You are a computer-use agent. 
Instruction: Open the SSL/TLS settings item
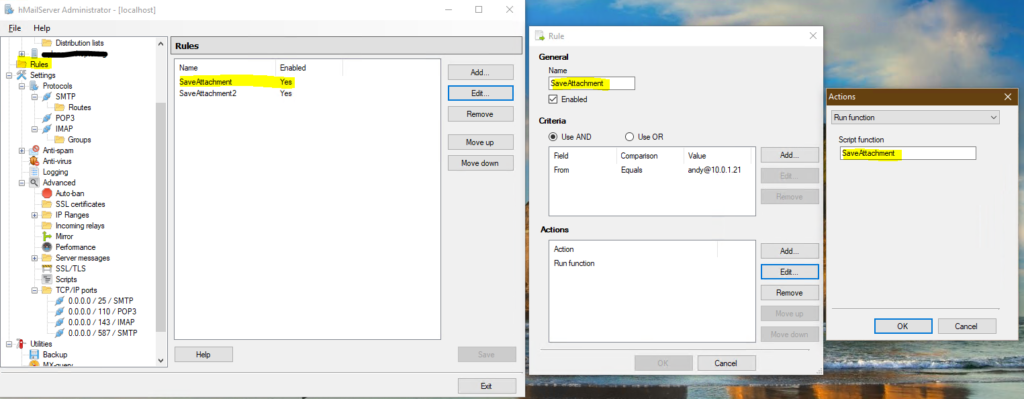[x=70, y=268]
